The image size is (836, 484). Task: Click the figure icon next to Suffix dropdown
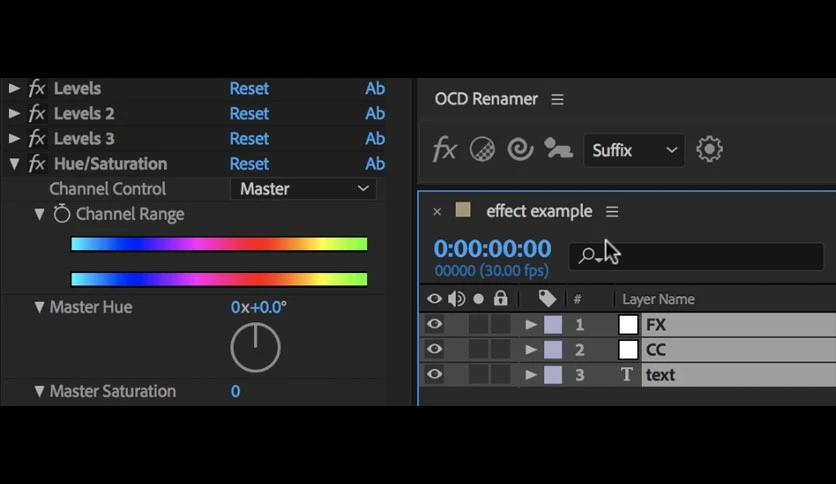tap(558, 149)
